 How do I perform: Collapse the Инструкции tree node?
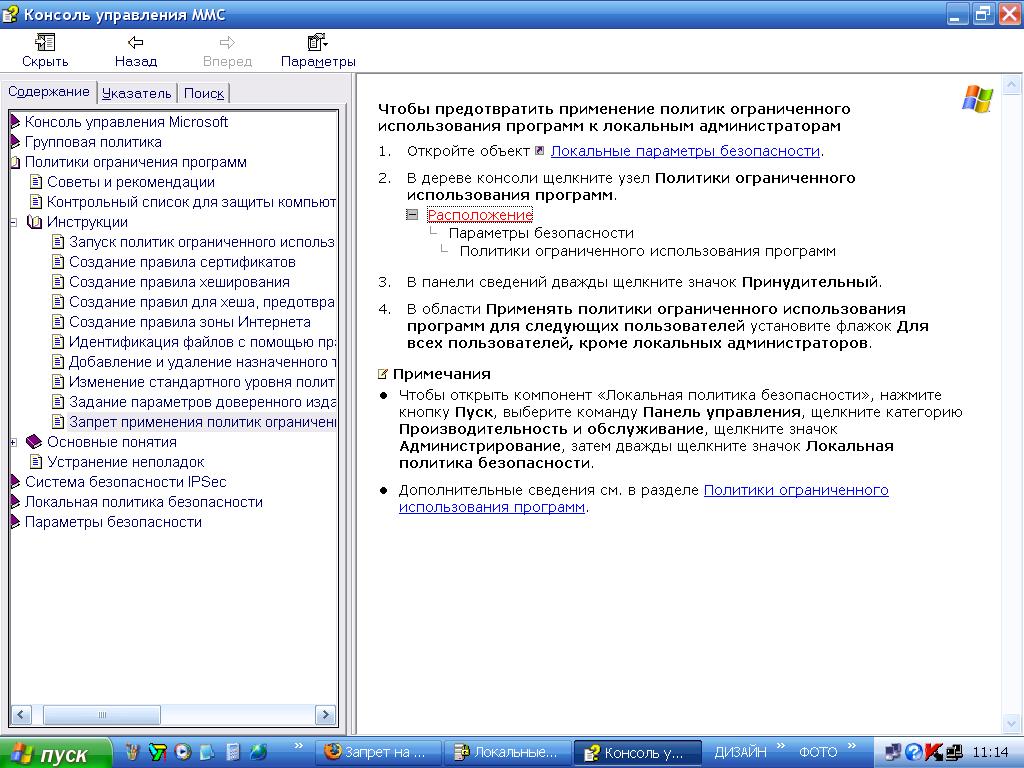click(13, 223)
